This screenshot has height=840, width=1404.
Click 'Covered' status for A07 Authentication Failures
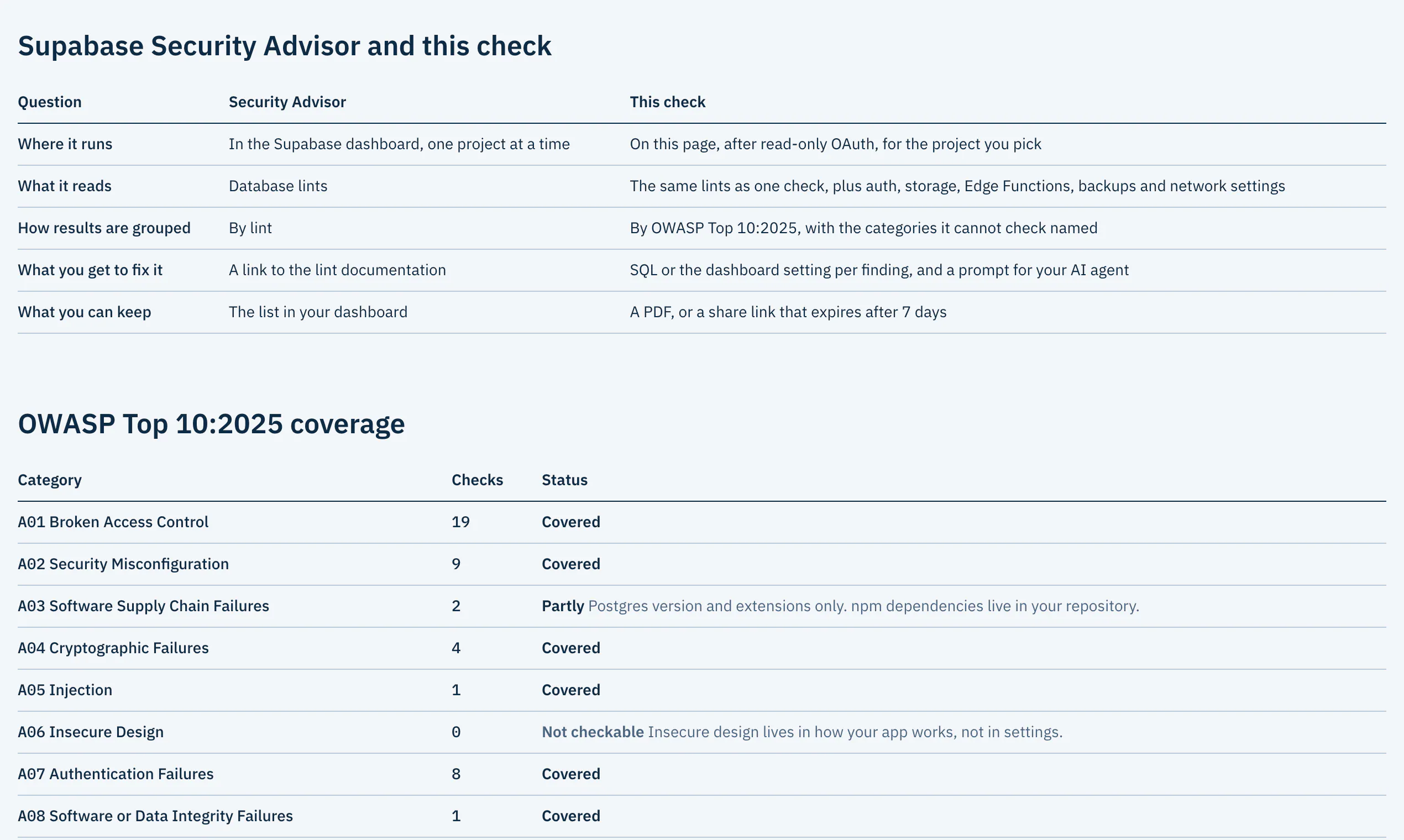tap(570, 774)
